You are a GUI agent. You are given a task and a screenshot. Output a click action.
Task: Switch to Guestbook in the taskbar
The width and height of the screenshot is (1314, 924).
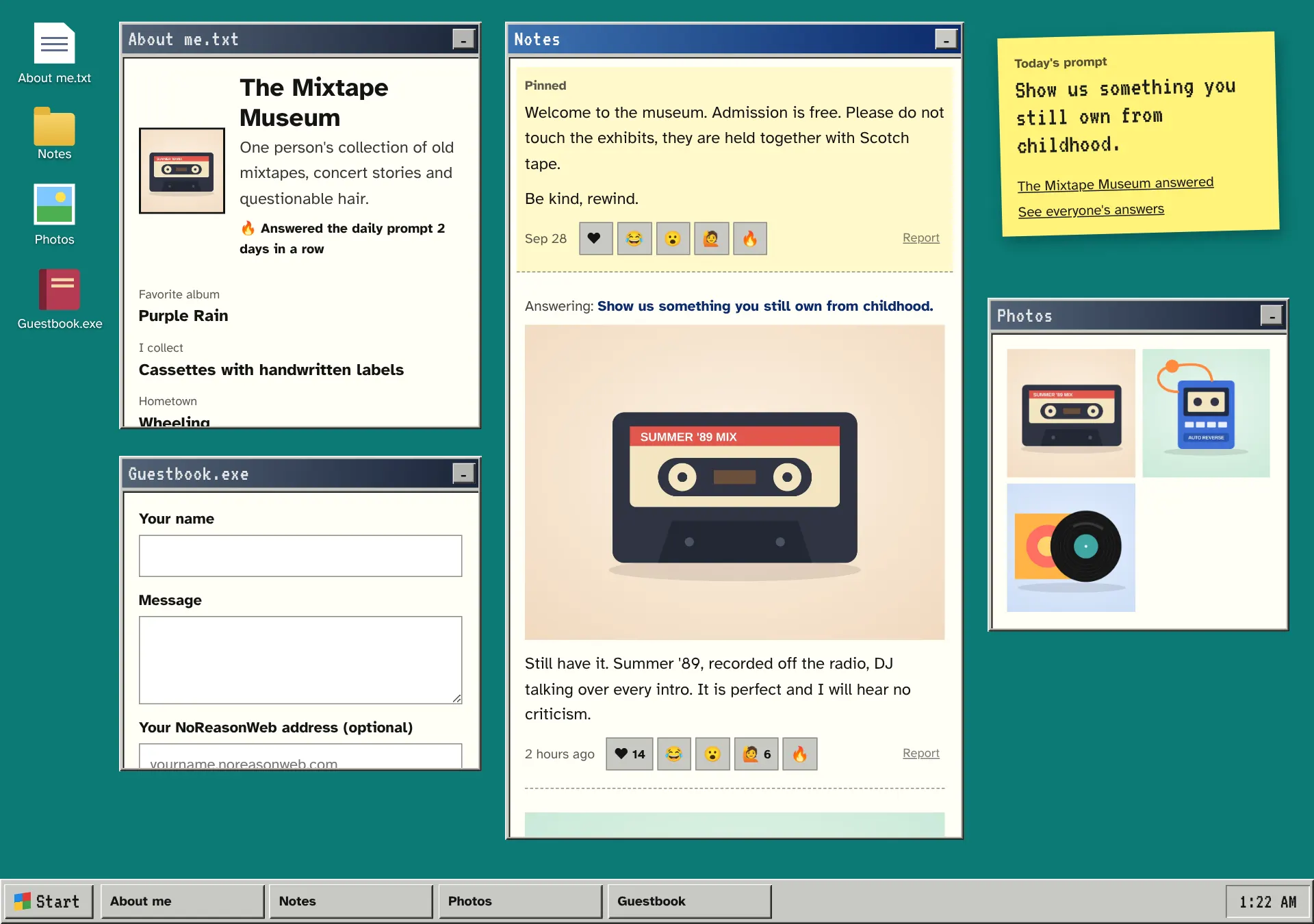click(x=689, y=901)
